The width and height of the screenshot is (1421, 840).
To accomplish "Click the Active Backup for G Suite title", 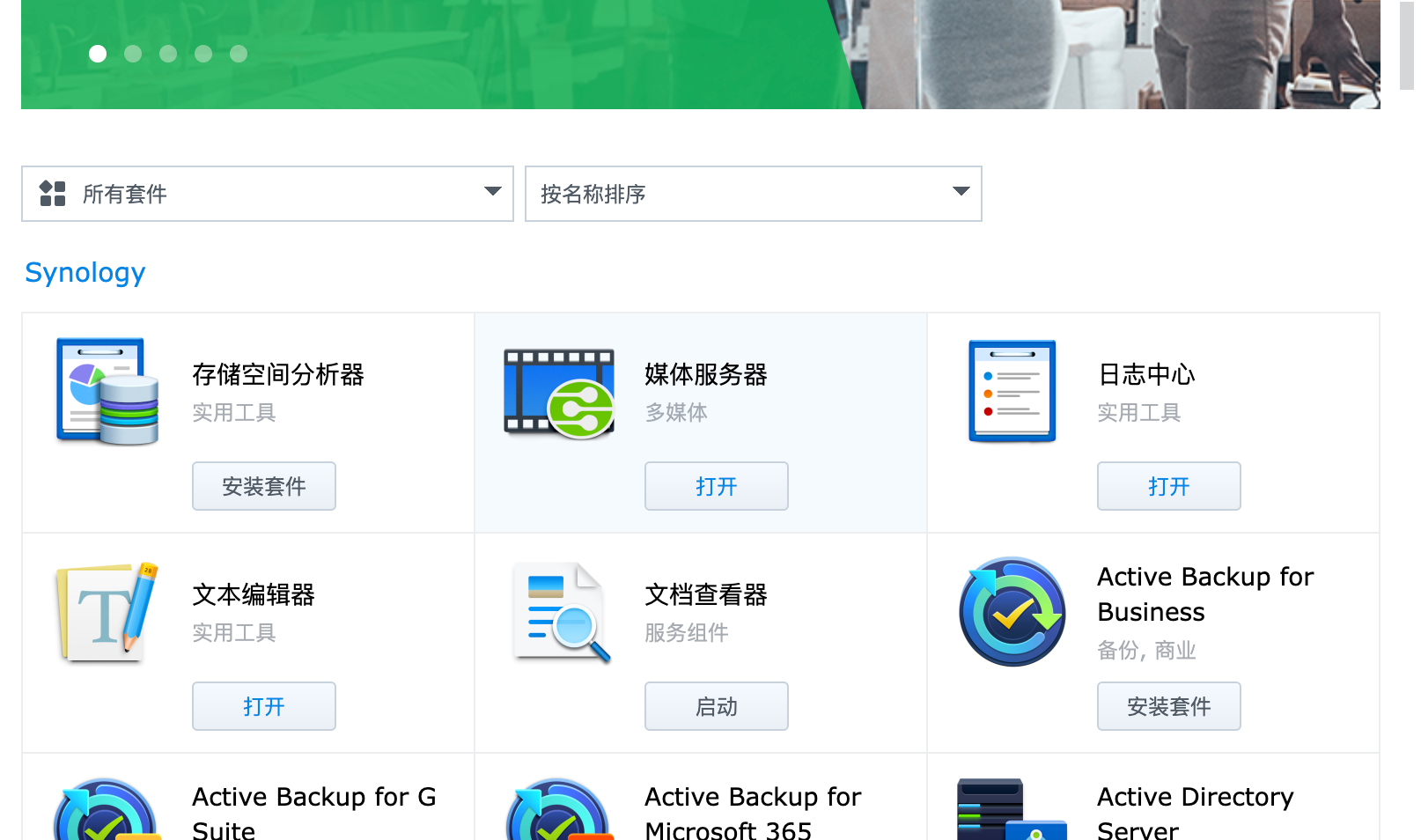I will pyautogui.click(x=314, y=812).
